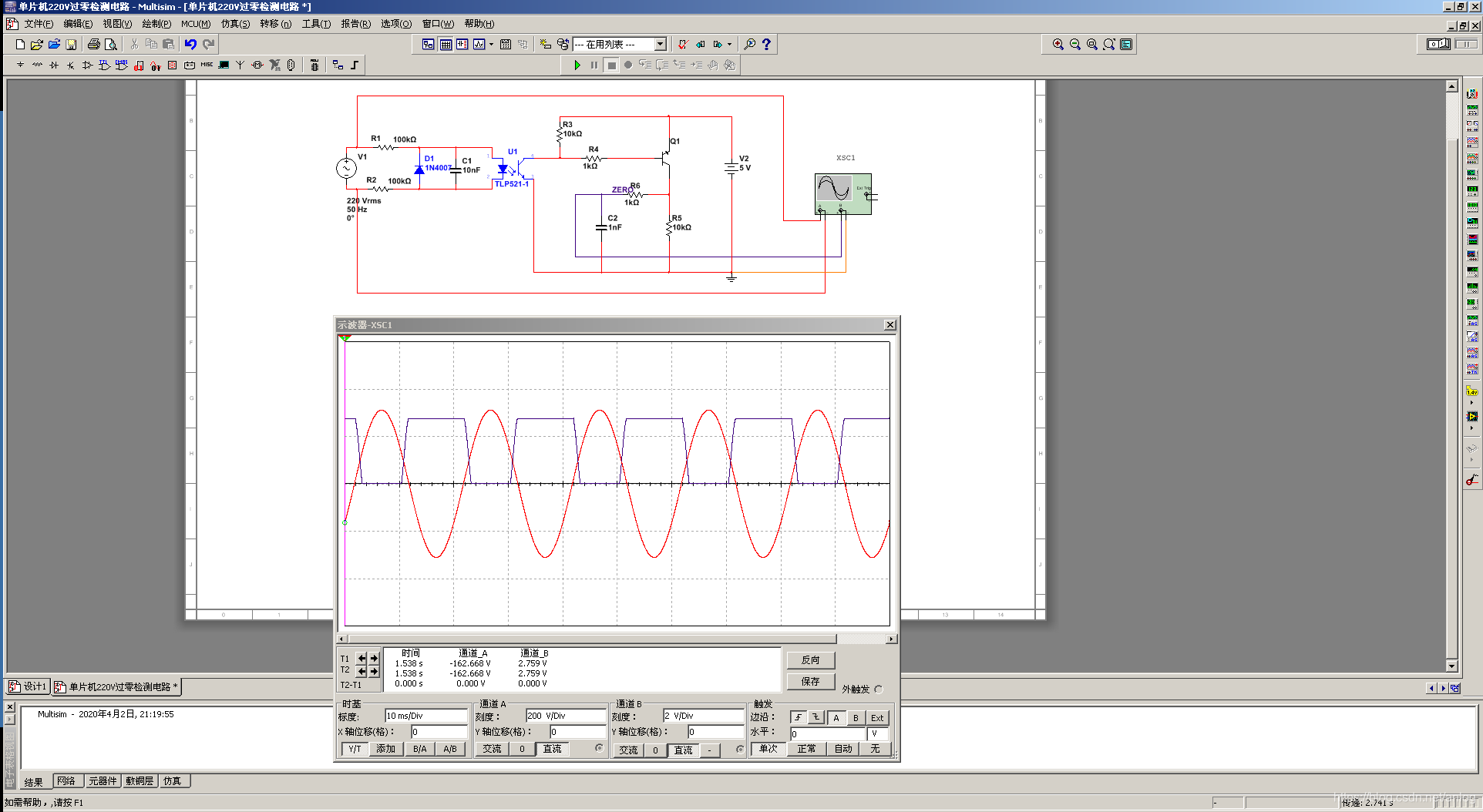The height and width of the screenshot is (812, 1483).
Task: Open the 绘制(P) menu
Action: coord(156,24)
